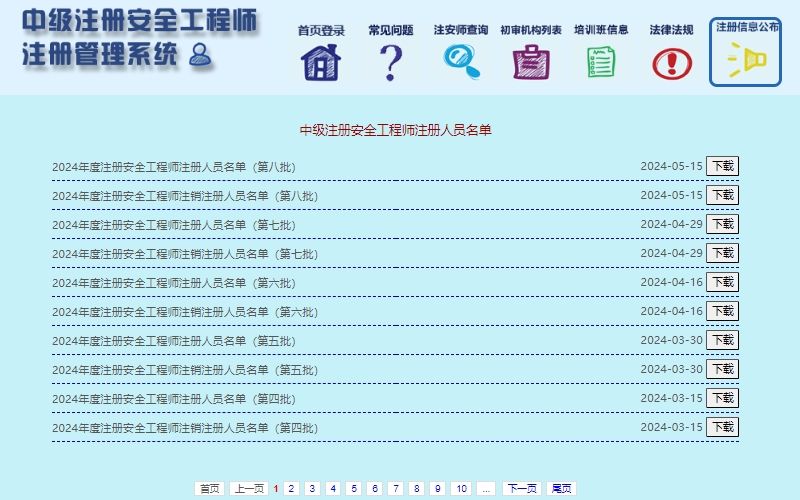
Task: Click 尾页 to jump to the last page
Action: (x=562, y=489)
